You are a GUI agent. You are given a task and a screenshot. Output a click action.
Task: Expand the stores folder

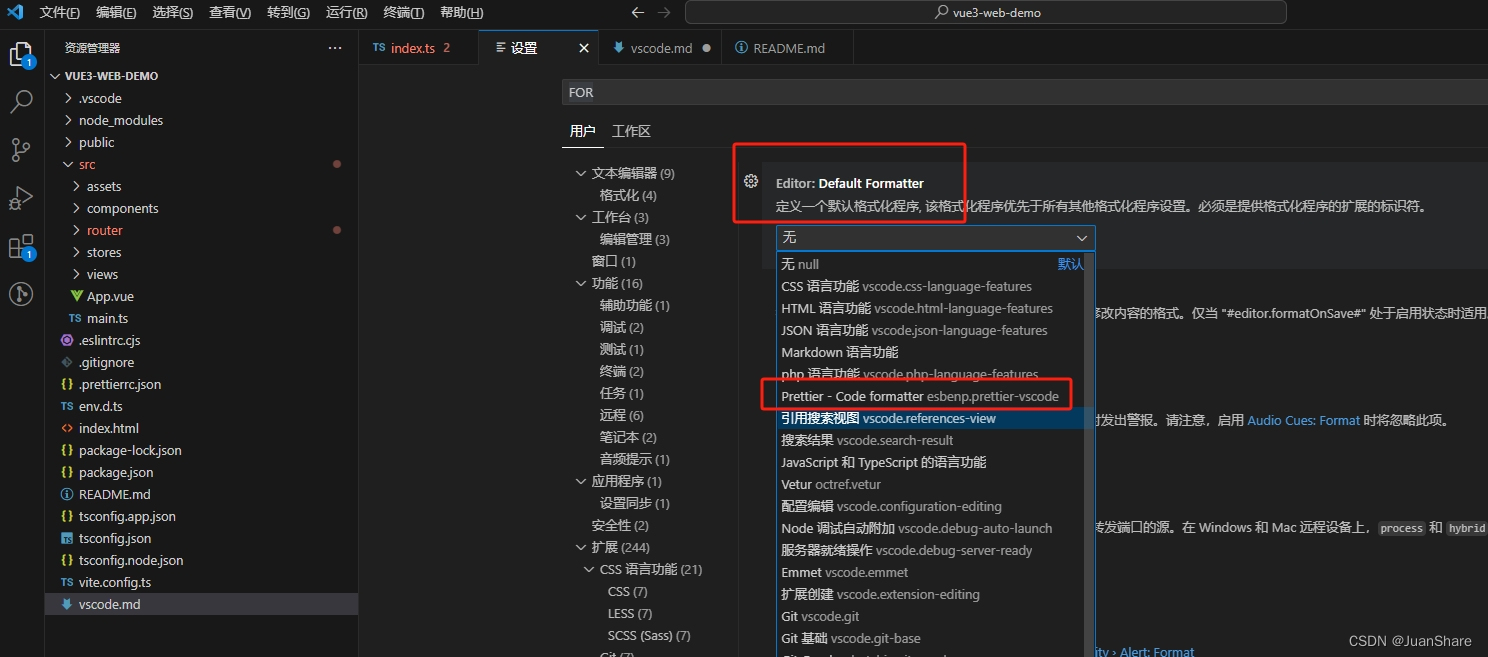(x=104, y=252)
